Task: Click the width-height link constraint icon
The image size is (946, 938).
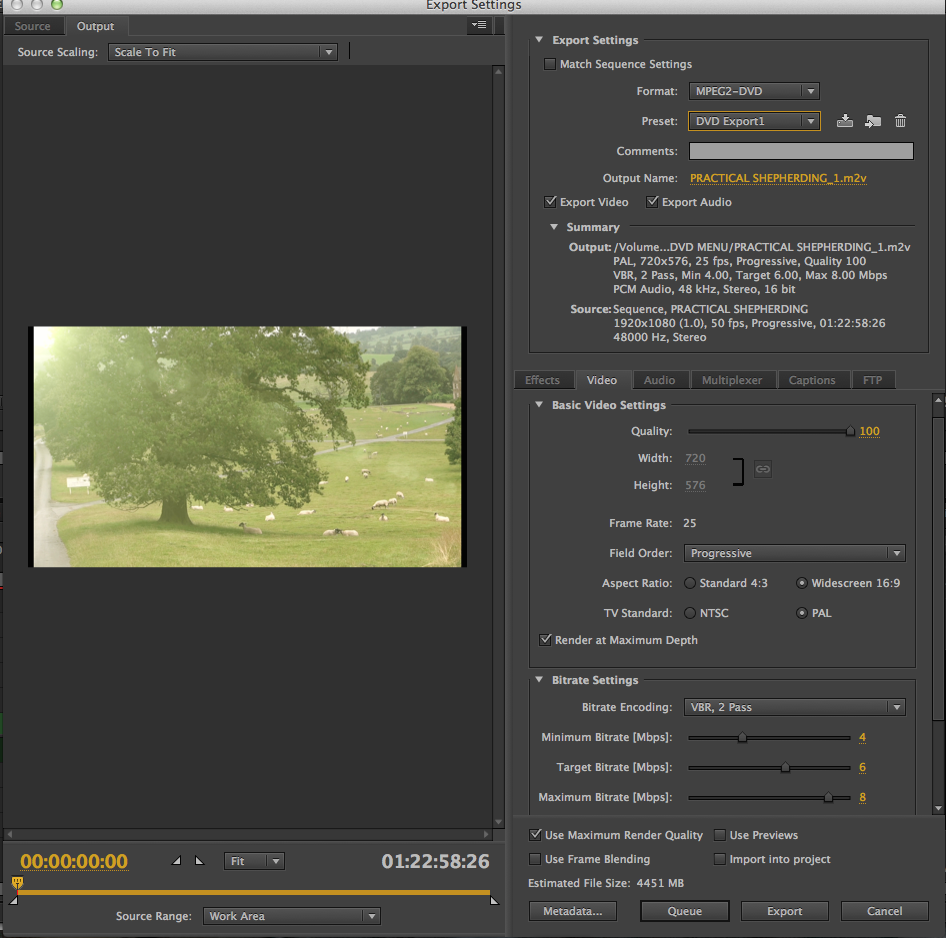Action: click(x=763, y=469)
